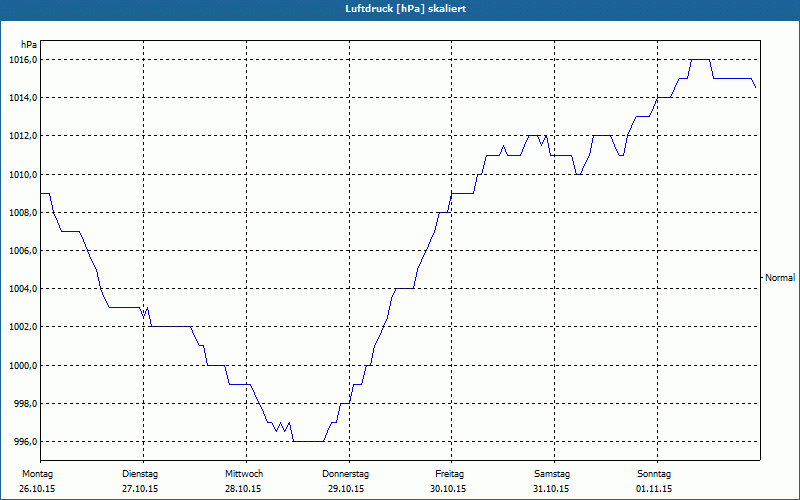Image resolution: width=800 pixels, height=500 pixels.
Task: Click the 996,0 y-axis value
Action: pos(25,441)
